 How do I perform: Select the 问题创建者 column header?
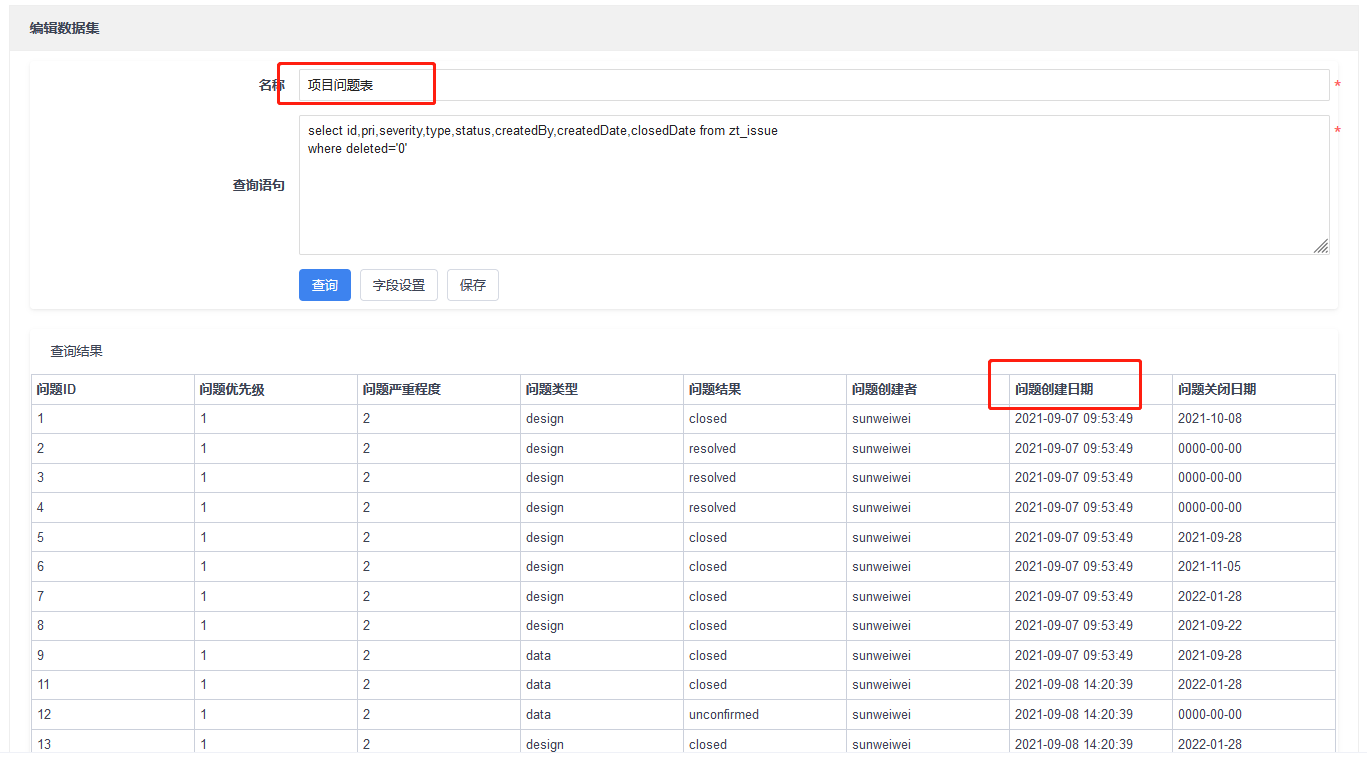(885, 389)
